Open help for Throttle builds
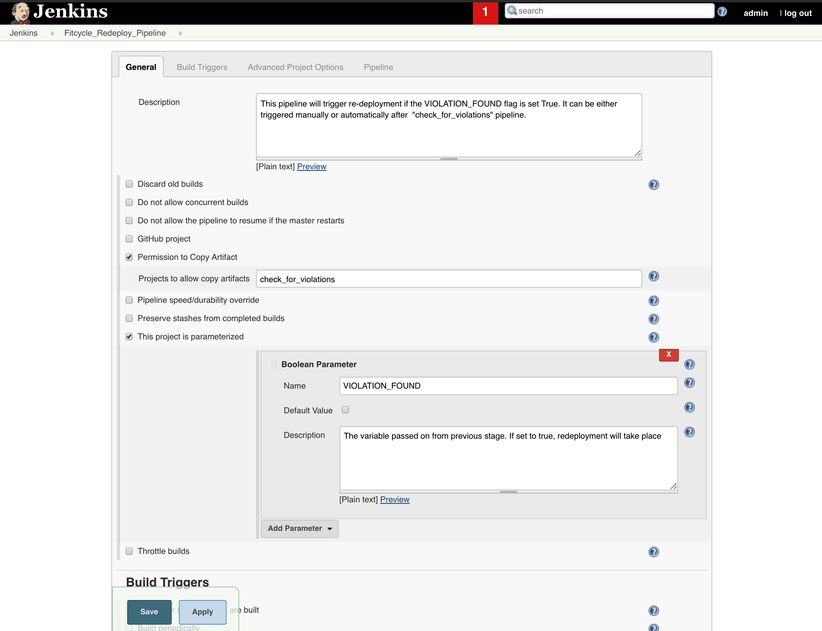822x631 pixels. tap(654, 552)
